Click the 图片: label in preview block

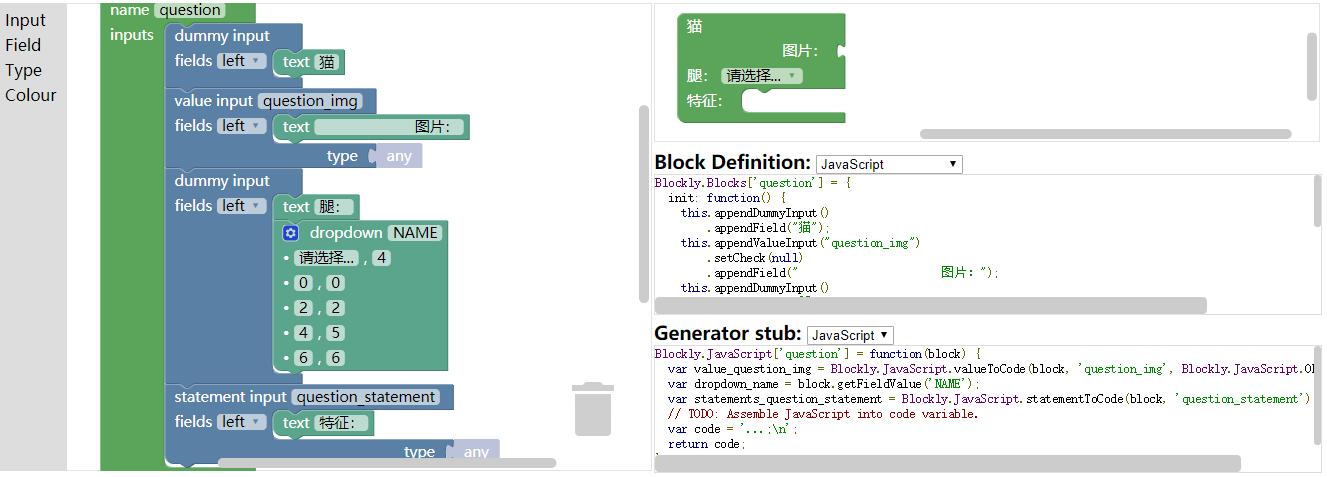[800, 51]
